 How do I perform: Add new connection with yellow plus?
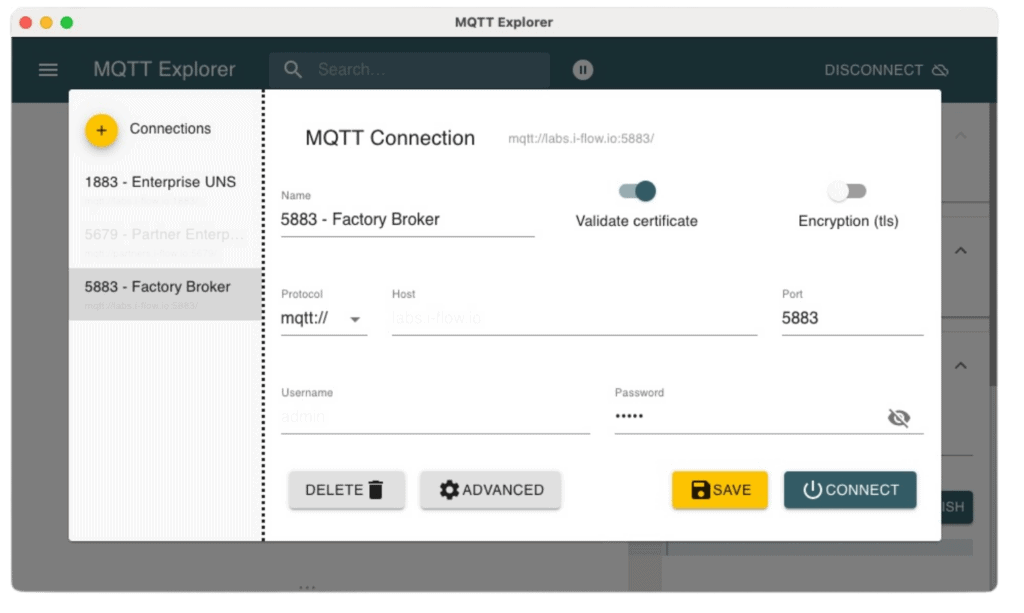point(101,131)
